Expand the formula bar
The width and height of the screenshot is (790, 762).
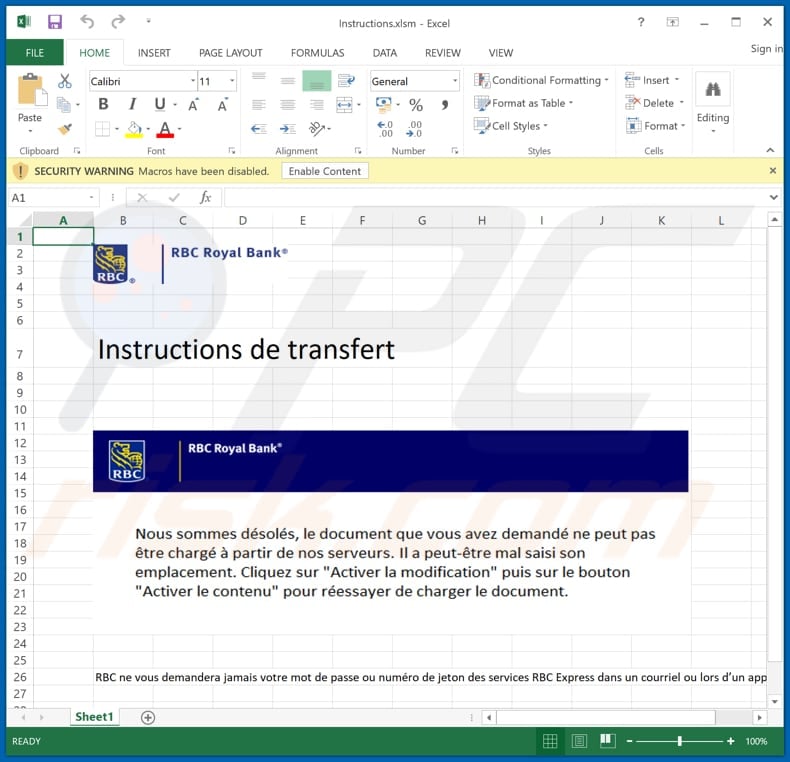[773, 198]
